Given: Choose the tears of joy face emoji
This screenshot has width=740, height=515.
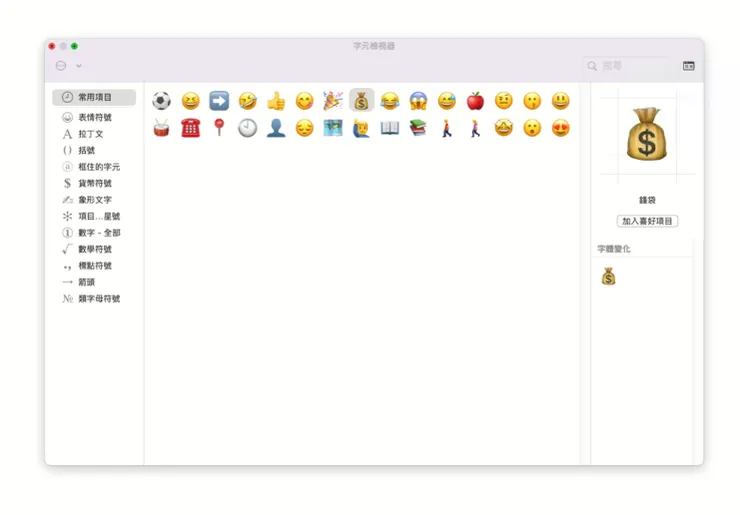Looking at the screenshot, I should coord(390,101).
